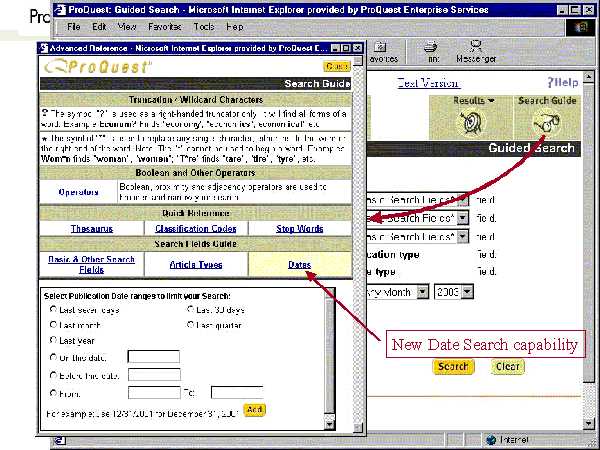Open the Basic & Other Search Fields link
The width and height of the screenshot is (600, 450).
(91, 264)
